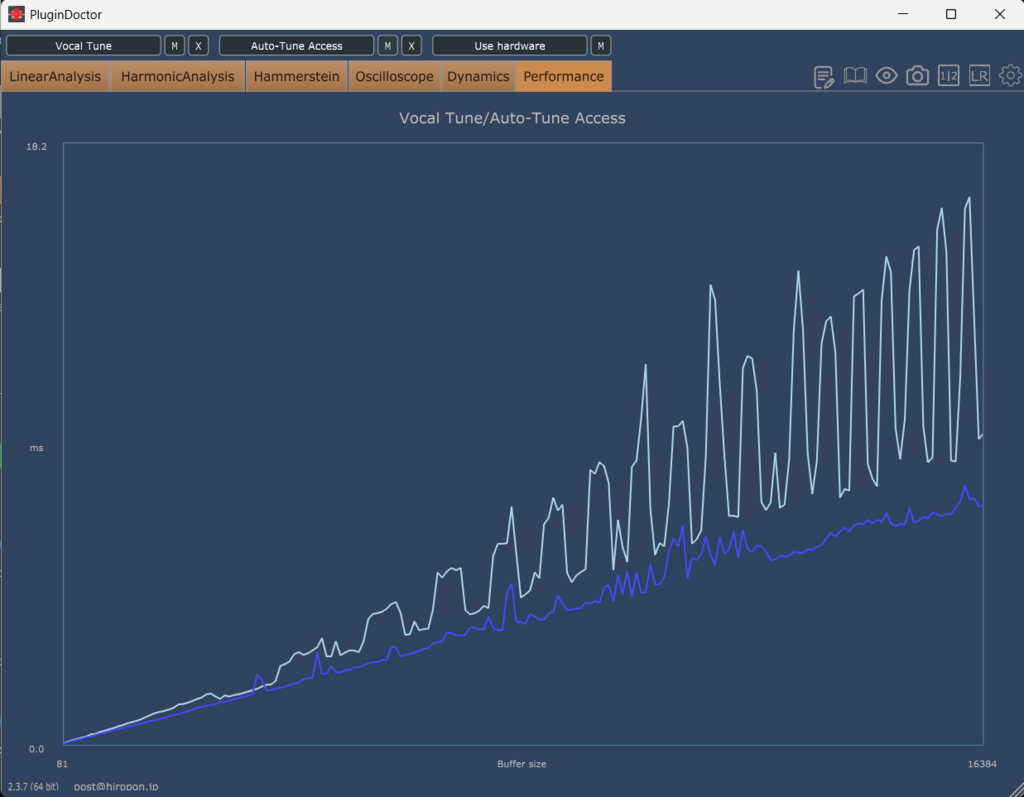The image size is (1024, 797).
Task: Toggle the LR channel icon
Action: (979, 76)
